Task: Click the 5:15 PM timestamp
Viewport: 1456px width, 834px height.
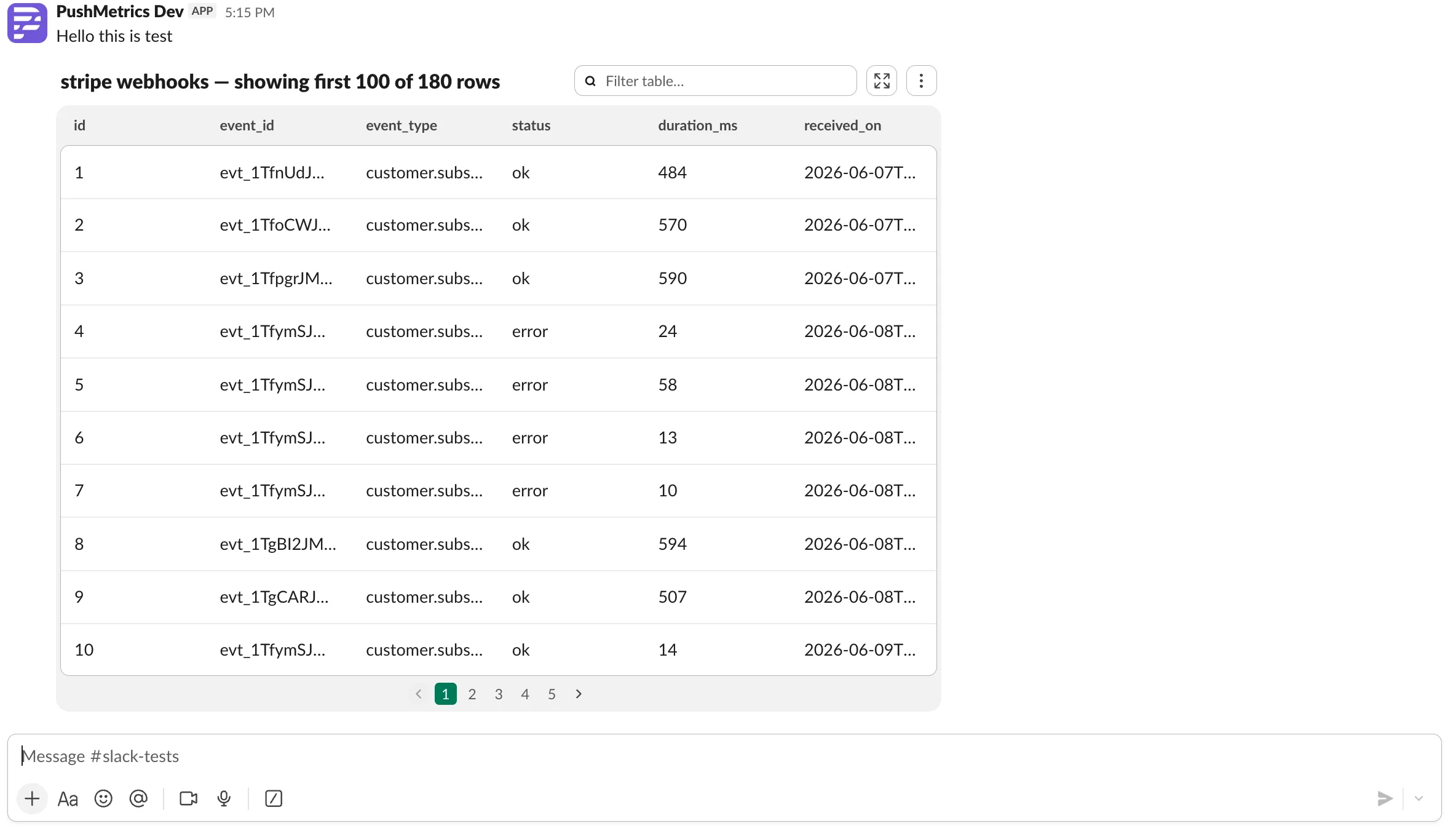Action: 250,12
